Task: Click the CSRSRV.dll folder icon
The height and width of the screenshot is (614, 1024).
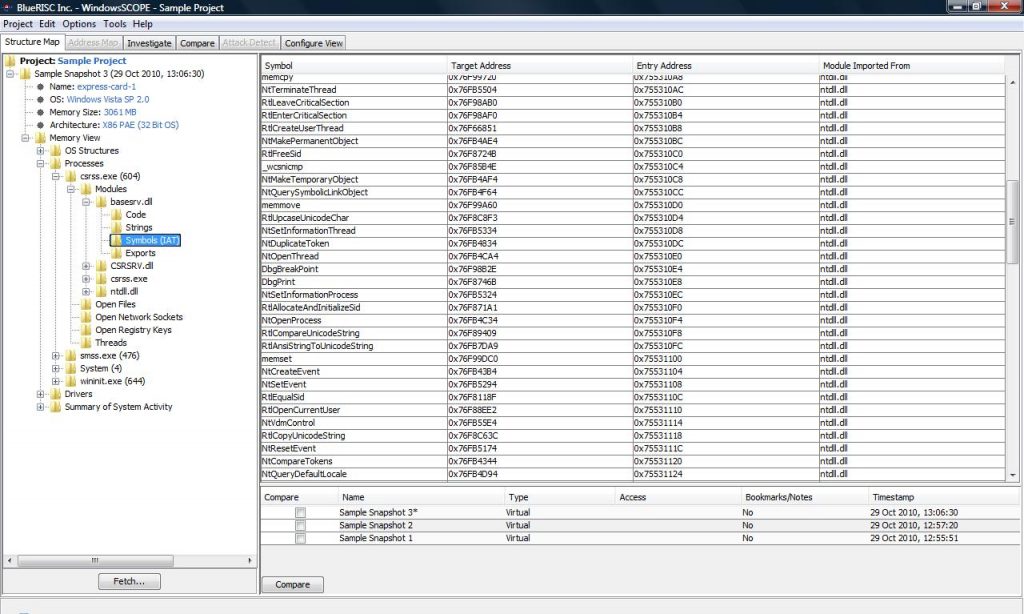Action: click(101, 266)
